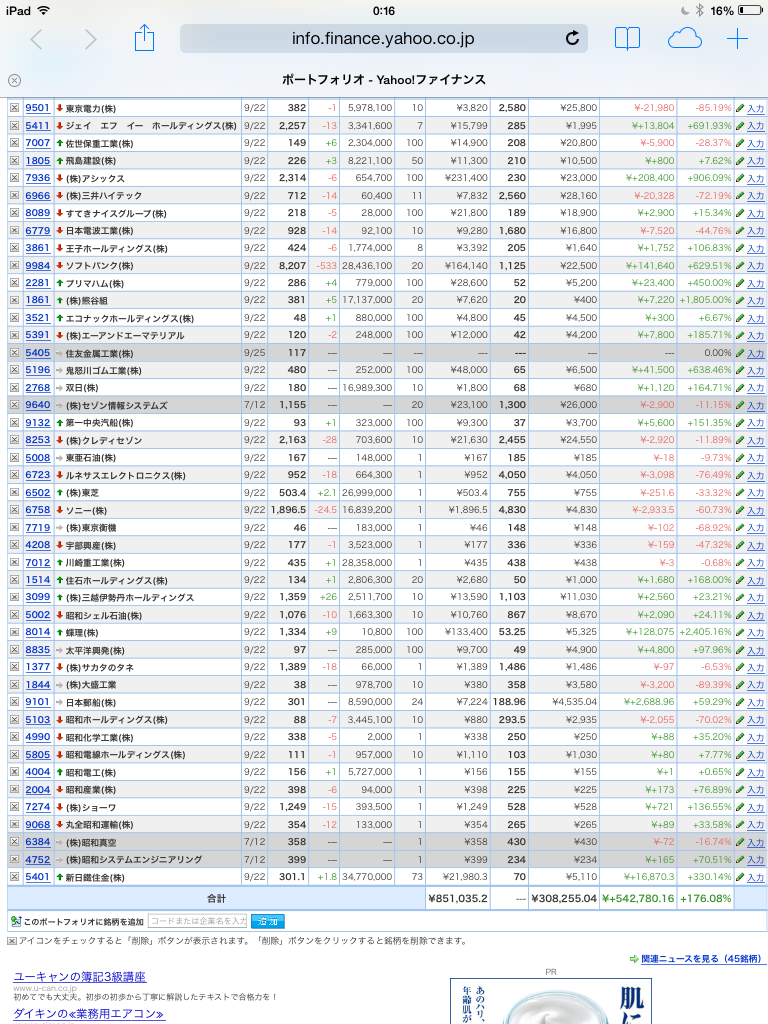Image resolution: width=768 pixels, height=1024 pixels.
Task: Go back with Safari back arrow
Action: [37, 39]
